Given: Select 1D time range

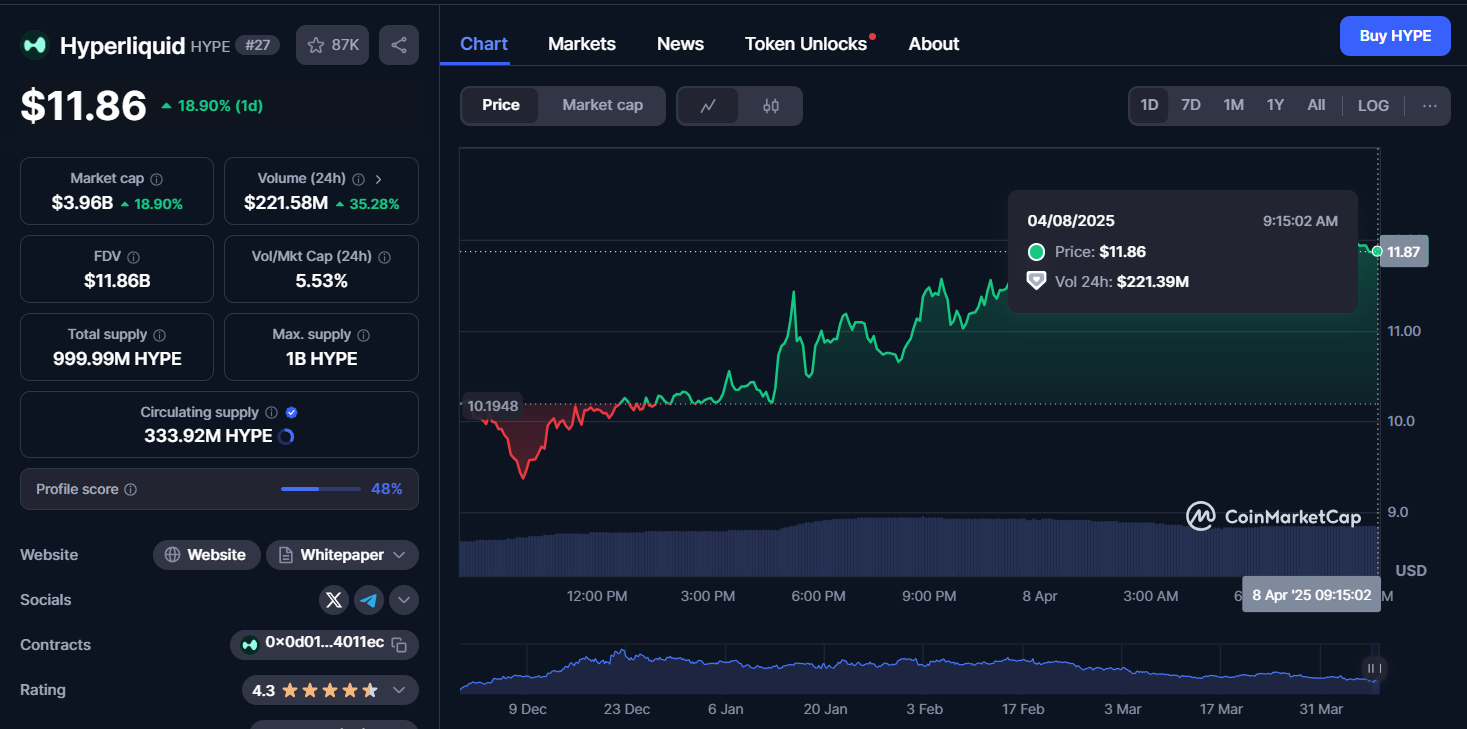Looking at the screenshot, I should 1149,105.
